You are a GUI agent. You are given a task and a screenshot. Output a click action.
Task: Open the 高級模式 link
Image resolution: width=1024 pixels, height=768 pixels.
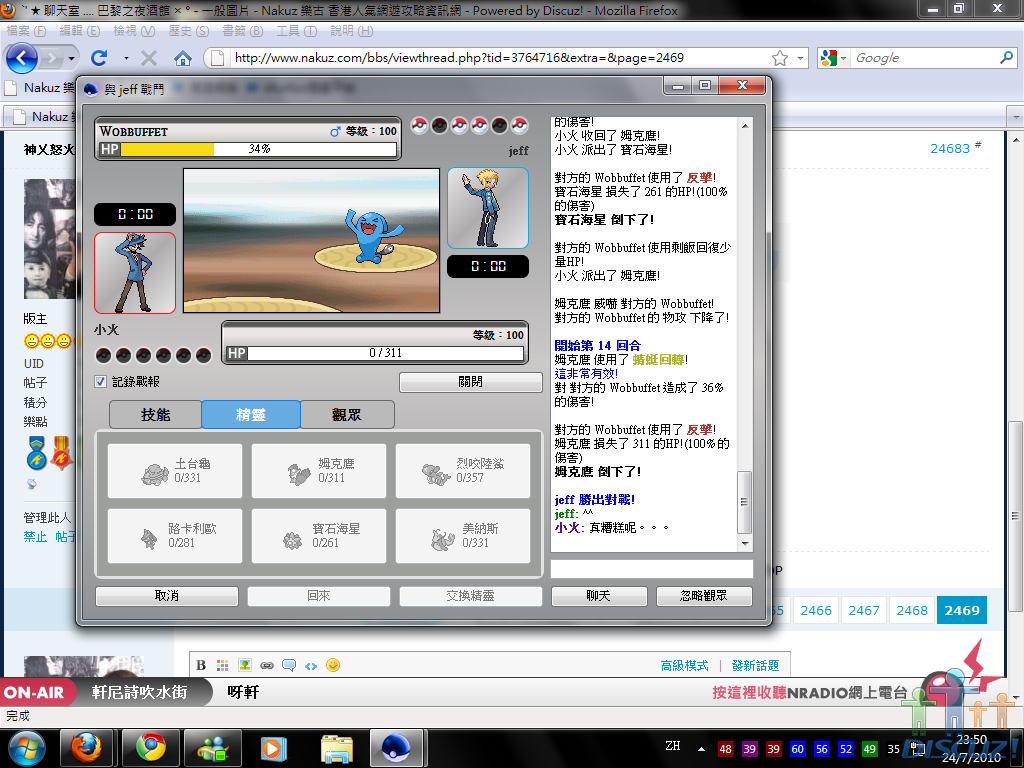pos(684,665)
